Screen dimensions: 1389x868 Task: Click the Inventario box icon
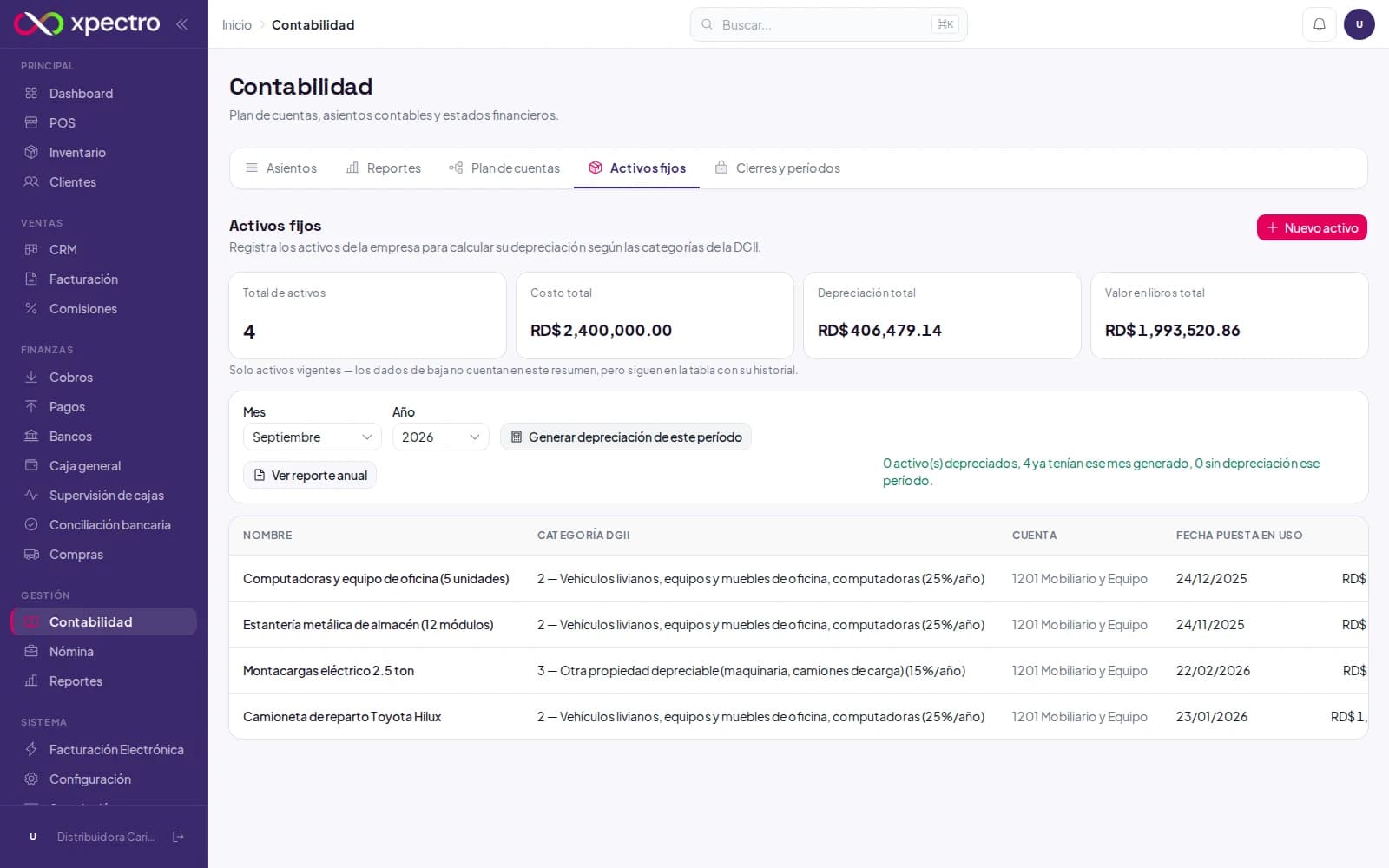click(x=31, y=152)
